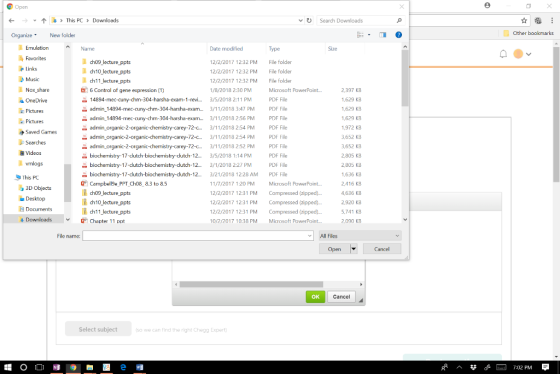Screen dimensions: 560x374
Task: Go up one folder level with up arrow
Action: point(44,21)
